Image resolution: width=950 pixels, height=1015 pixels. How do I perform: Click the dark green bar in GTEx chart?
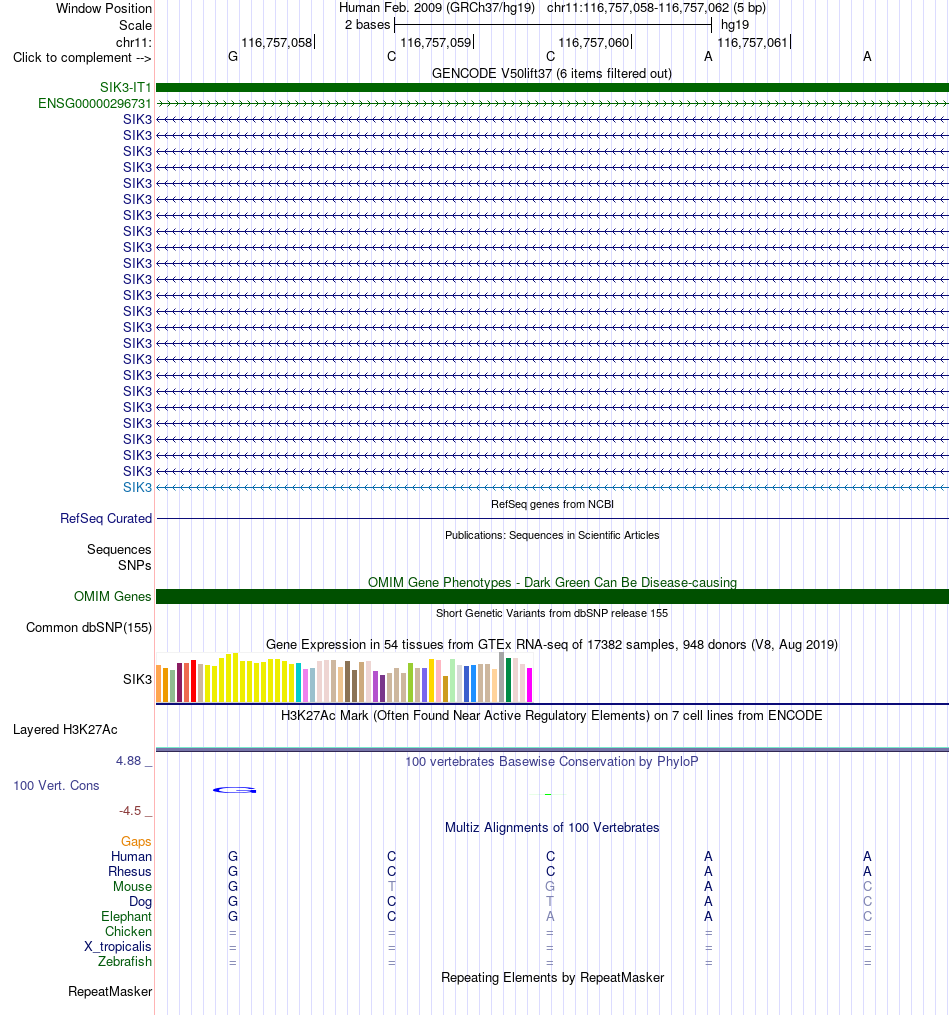509,680
